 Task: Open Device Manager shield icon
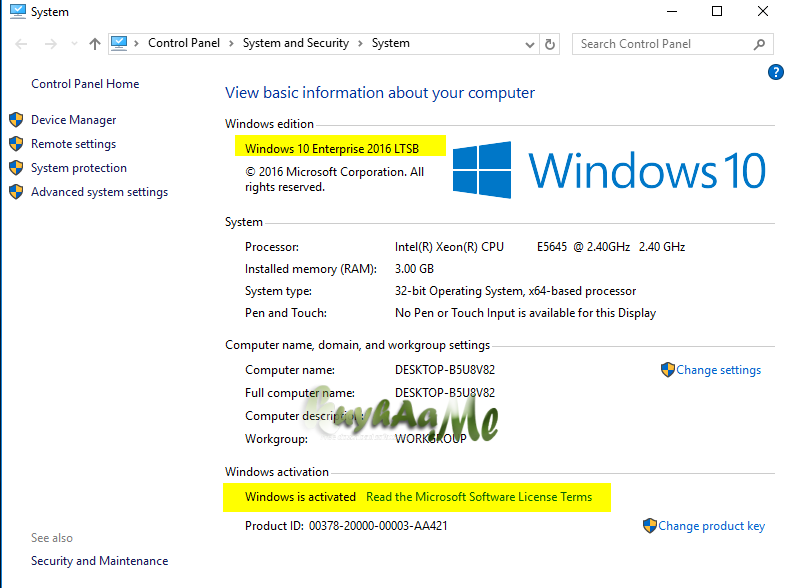pyautogui.click(x=16, y=120)
